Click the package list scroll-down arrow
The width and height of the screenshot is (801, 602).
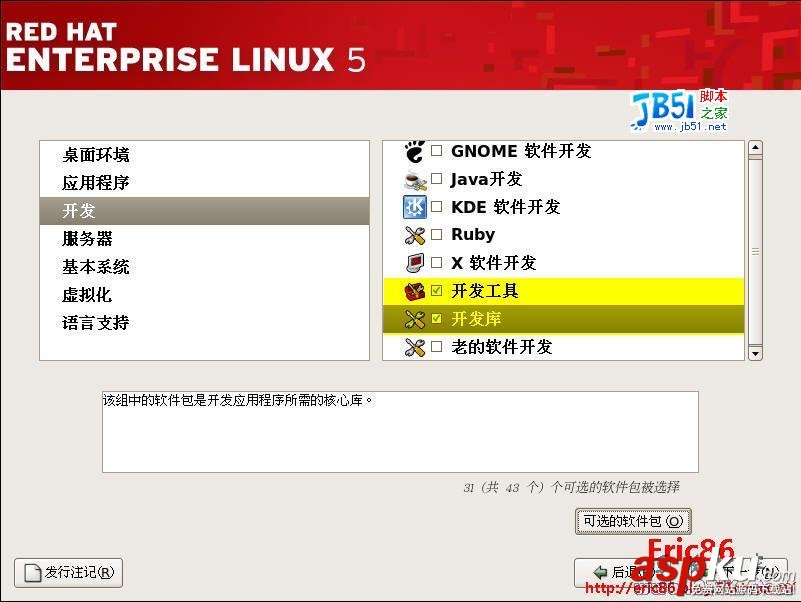click(x=755, y=353)
